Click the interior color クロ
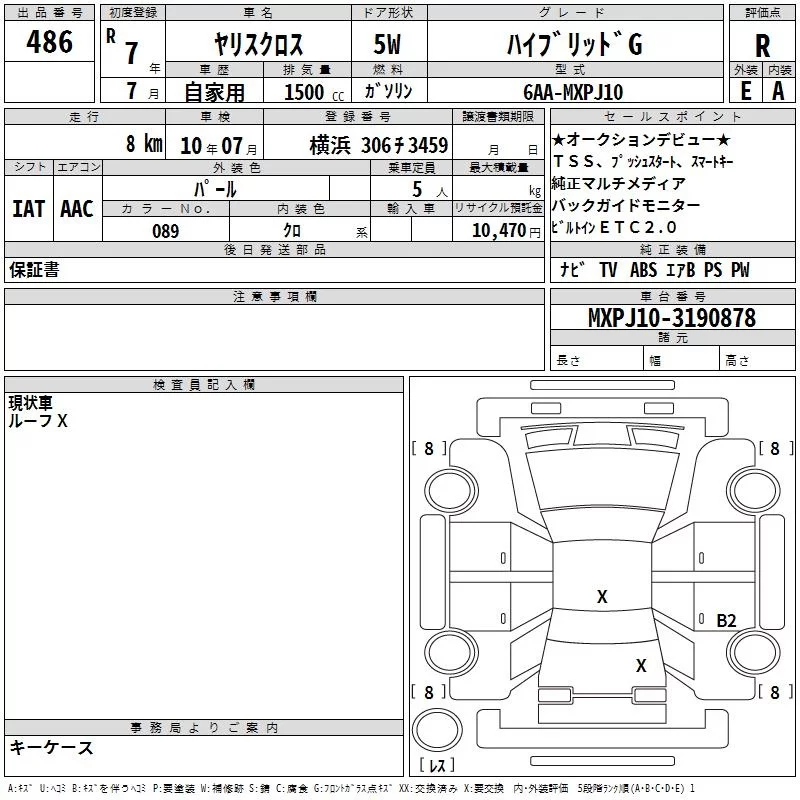 pos(292,230)
